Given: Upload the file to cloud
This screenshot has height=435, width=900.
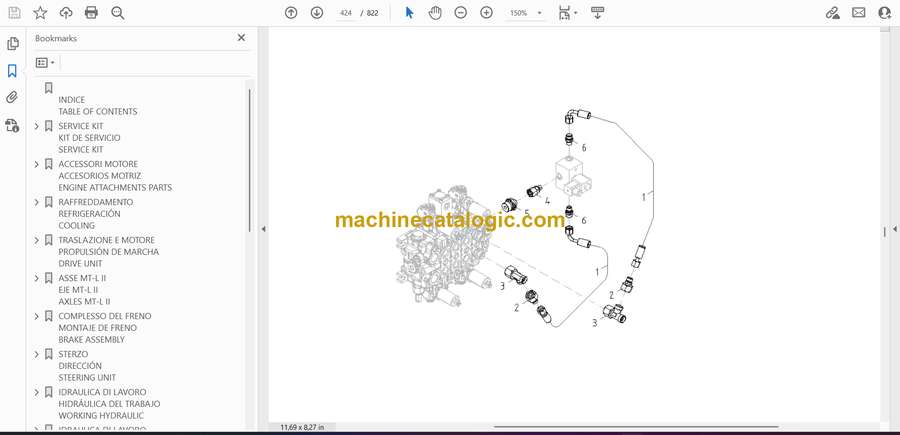Looking at the screenshot, I should point(66,13).
